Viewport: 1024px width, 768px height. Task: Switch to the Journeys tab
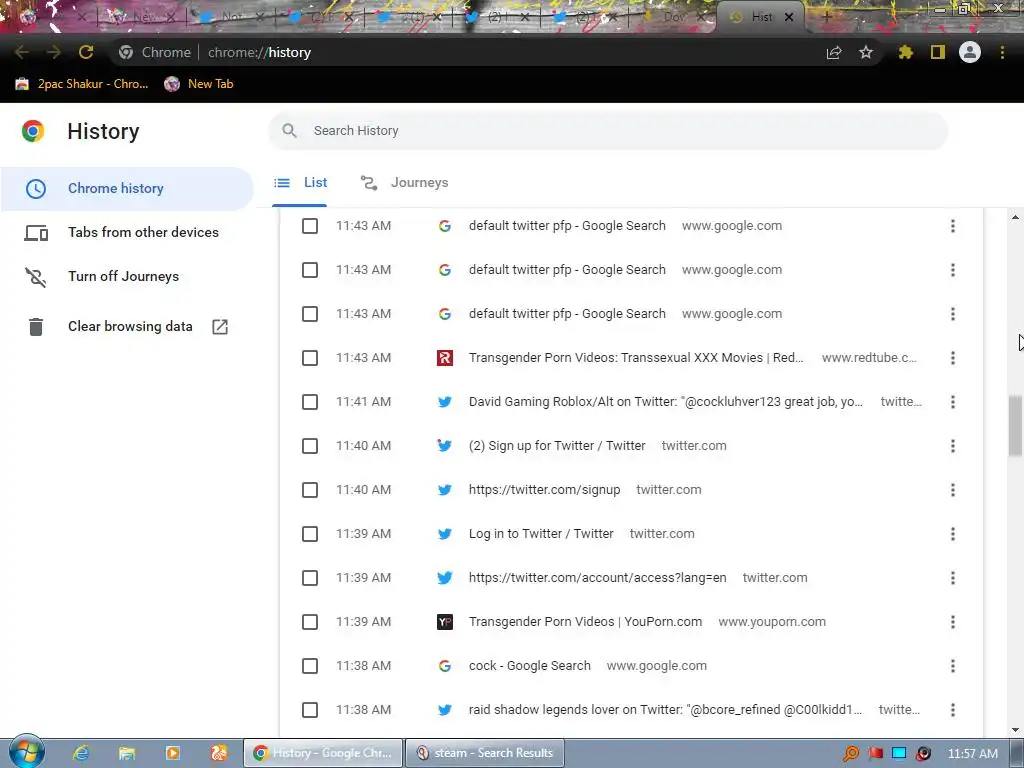click(404, 183)
